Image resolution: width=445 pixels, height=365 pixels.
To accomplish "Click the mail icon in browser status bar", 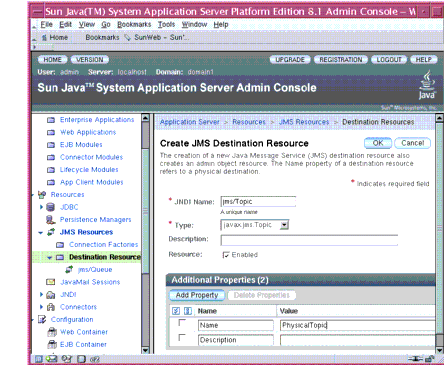I will click(52, 359).
